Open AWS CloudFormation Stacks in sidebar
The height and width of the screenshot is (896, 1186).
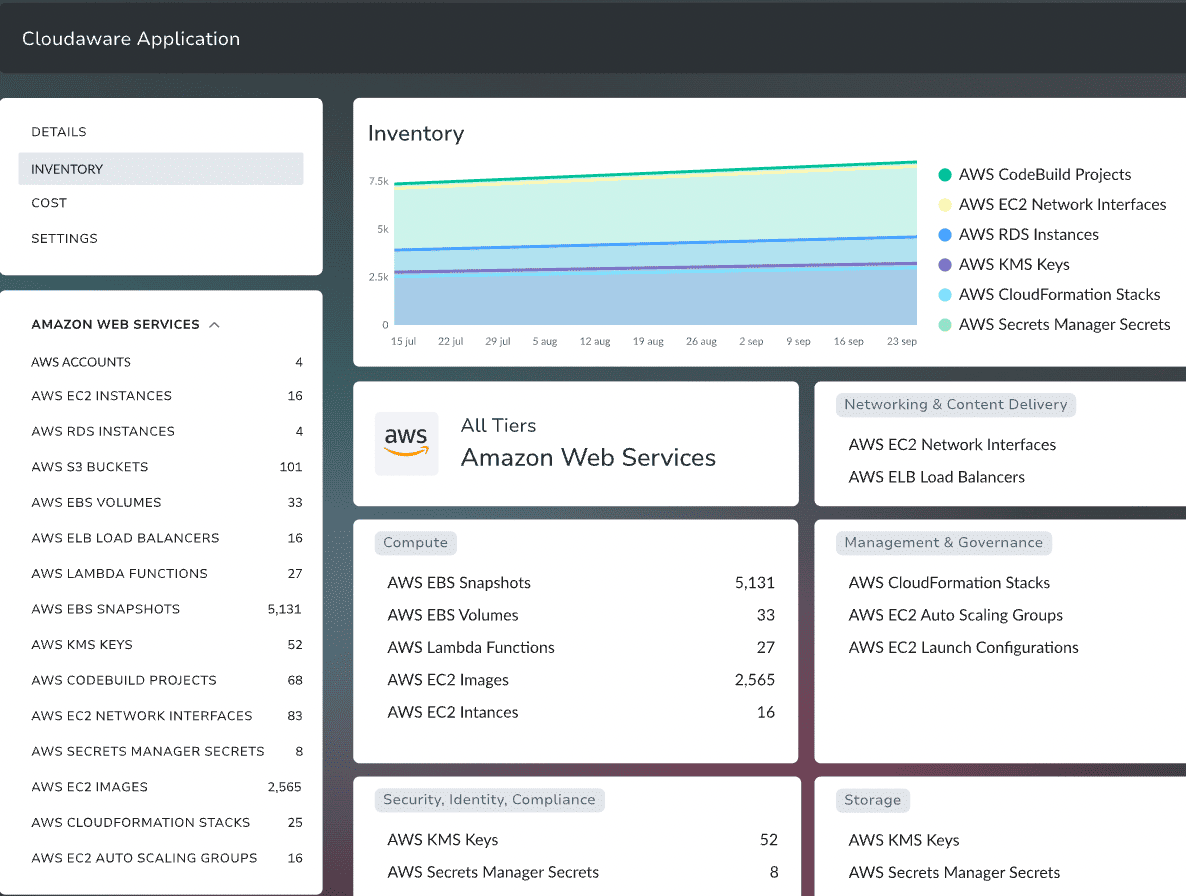coord(141,822)
